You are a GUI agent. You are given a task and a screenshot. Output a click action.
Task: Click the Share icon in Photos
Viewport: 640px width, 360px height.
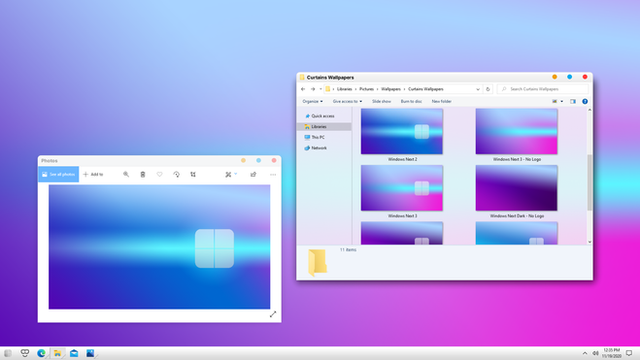pyautogui.click(x=253, y=174)
